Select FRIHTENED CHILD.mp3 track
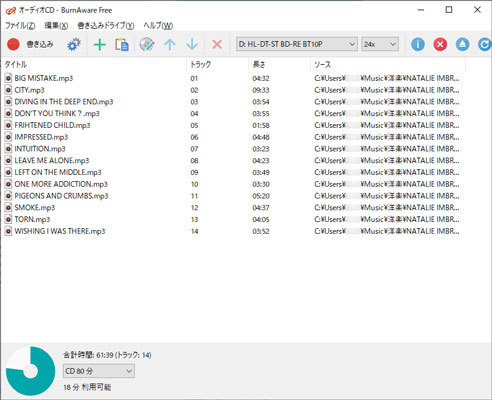Viewport: 492px width, 400px height. point(52,125)
